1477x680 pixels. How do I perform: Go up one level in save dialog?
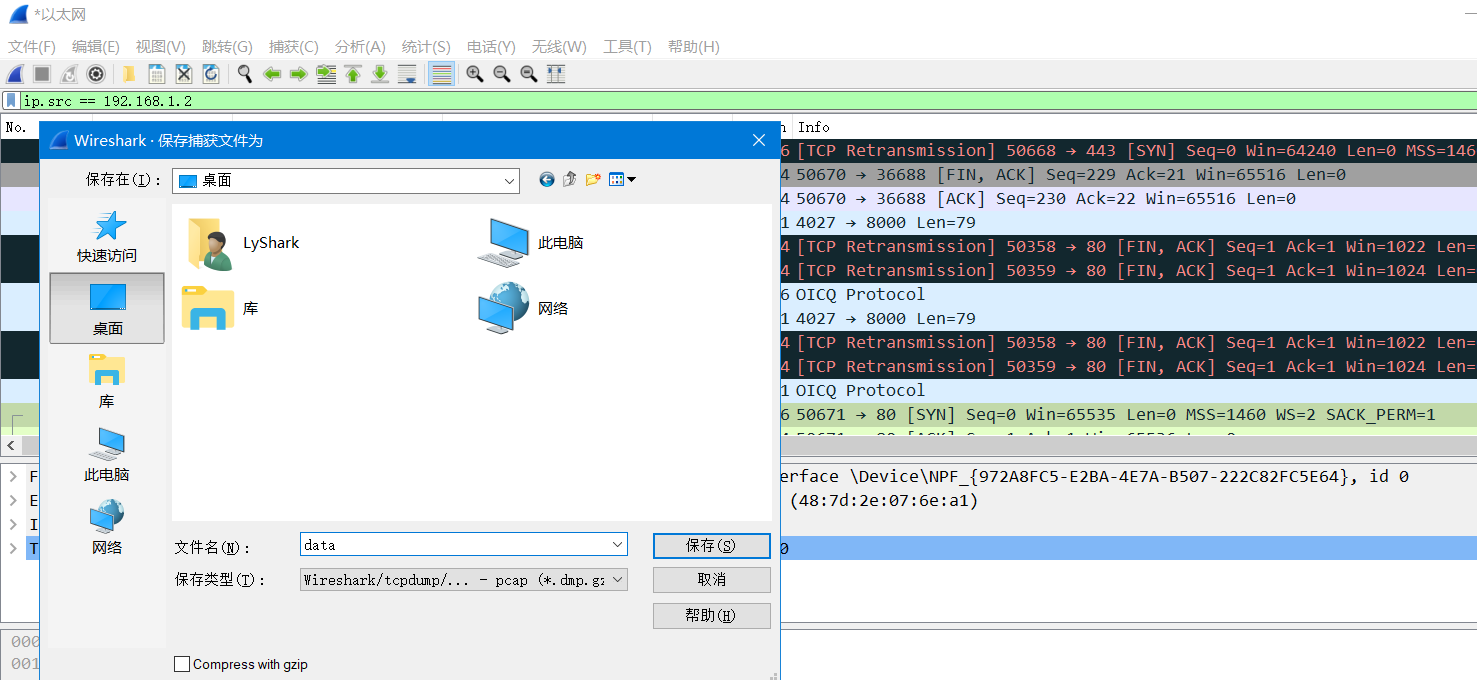[x=570, y=180]
